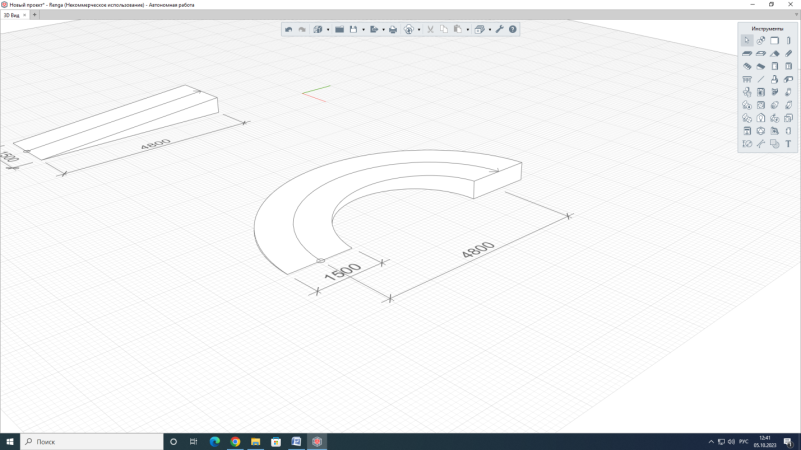Select the Ramp tool
This screenshot has height=450, width=801.
pyautogui.click(x=761, y=66)
